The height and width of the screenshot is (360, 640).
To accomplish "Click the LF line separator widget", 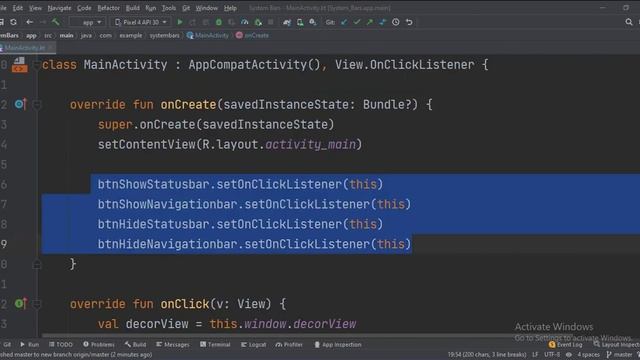I will point(535,355).
